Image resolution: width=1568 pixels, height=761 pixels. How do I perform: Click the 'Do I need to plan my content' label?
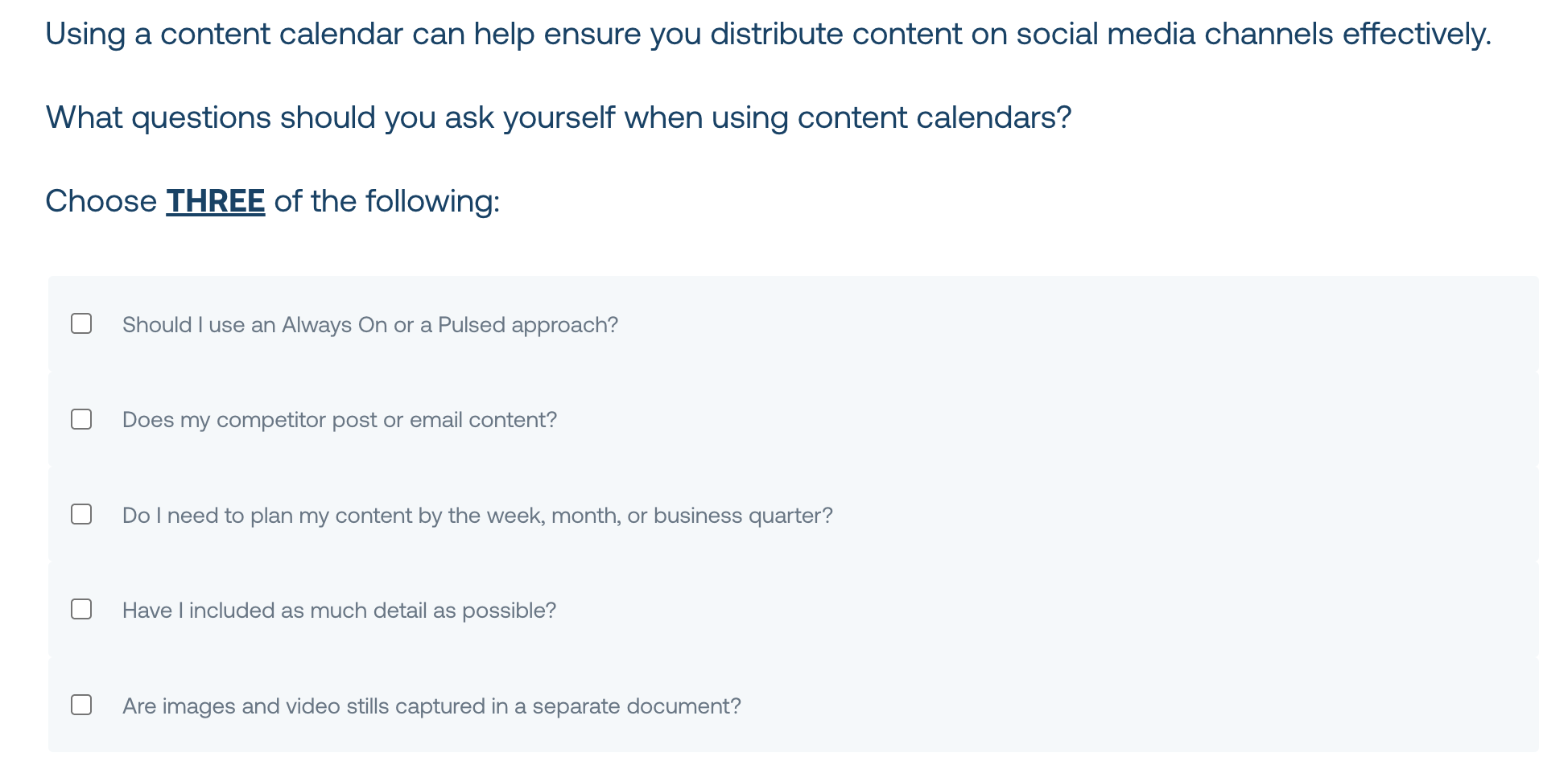point(477,516)
